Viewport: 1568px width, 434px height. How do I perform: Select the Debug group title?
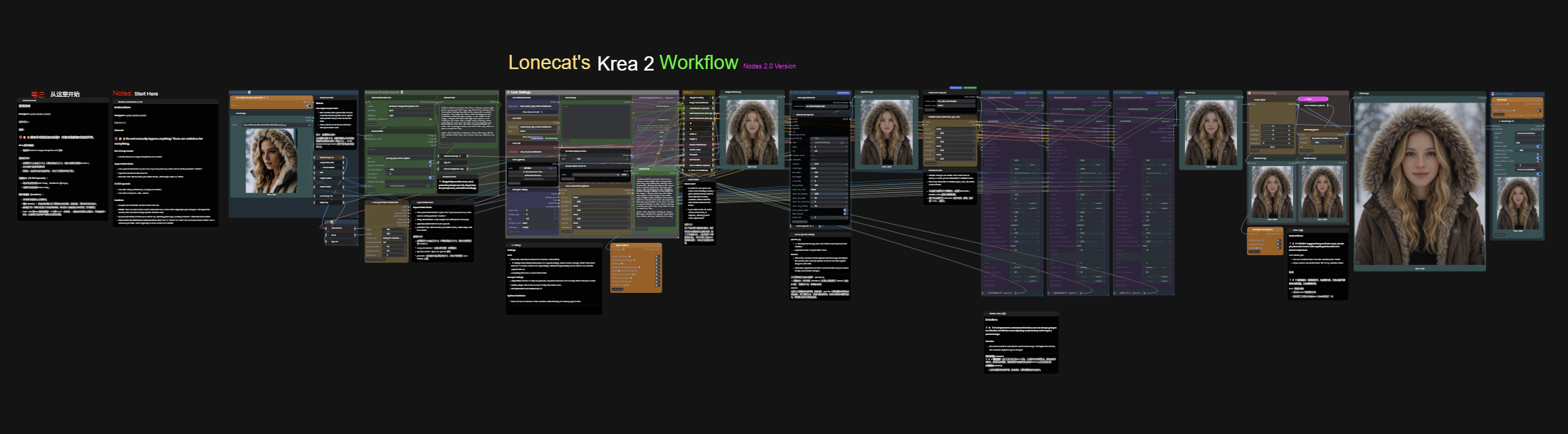click(x=688, y=92)
